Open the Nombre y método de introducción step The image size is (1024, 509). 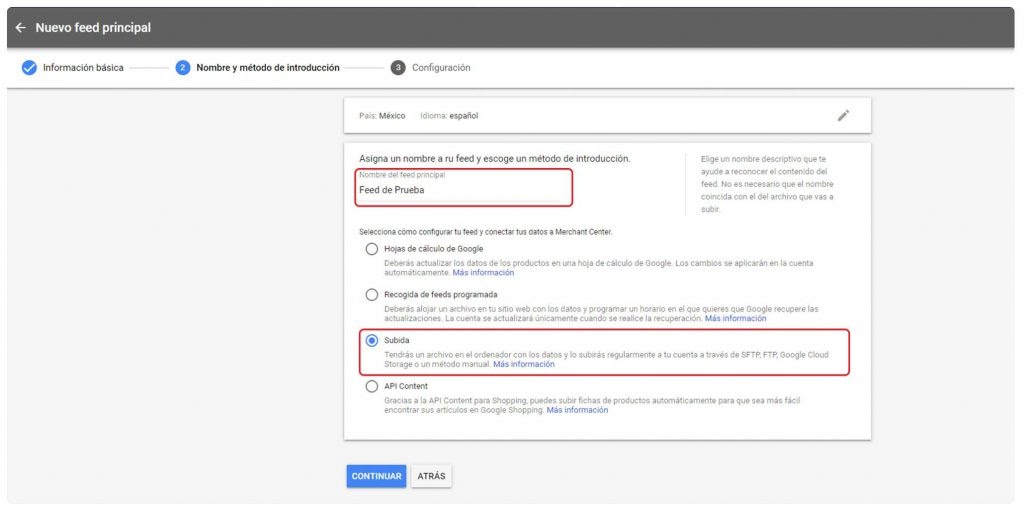tap(268, 68)
